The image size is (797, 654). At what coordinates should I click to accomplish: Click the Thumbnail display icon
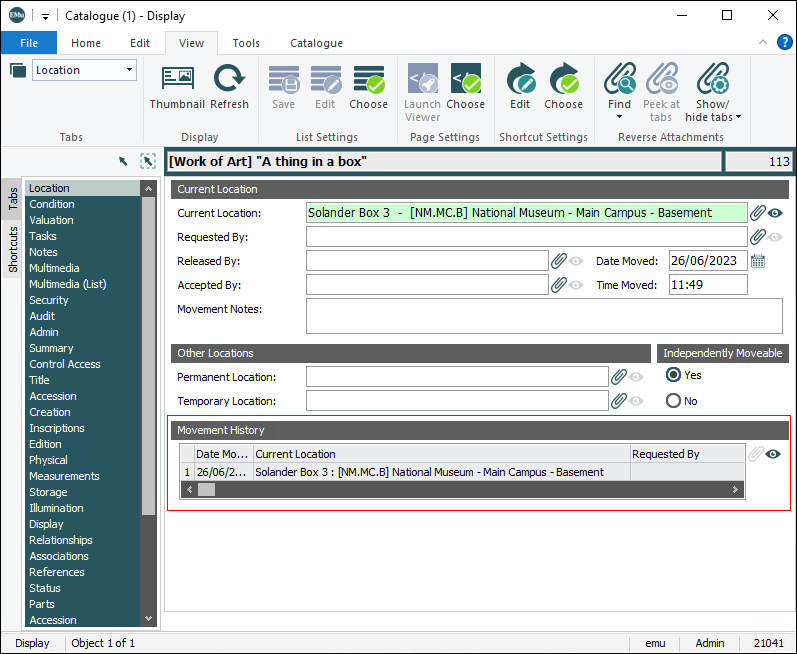point(177,79)
